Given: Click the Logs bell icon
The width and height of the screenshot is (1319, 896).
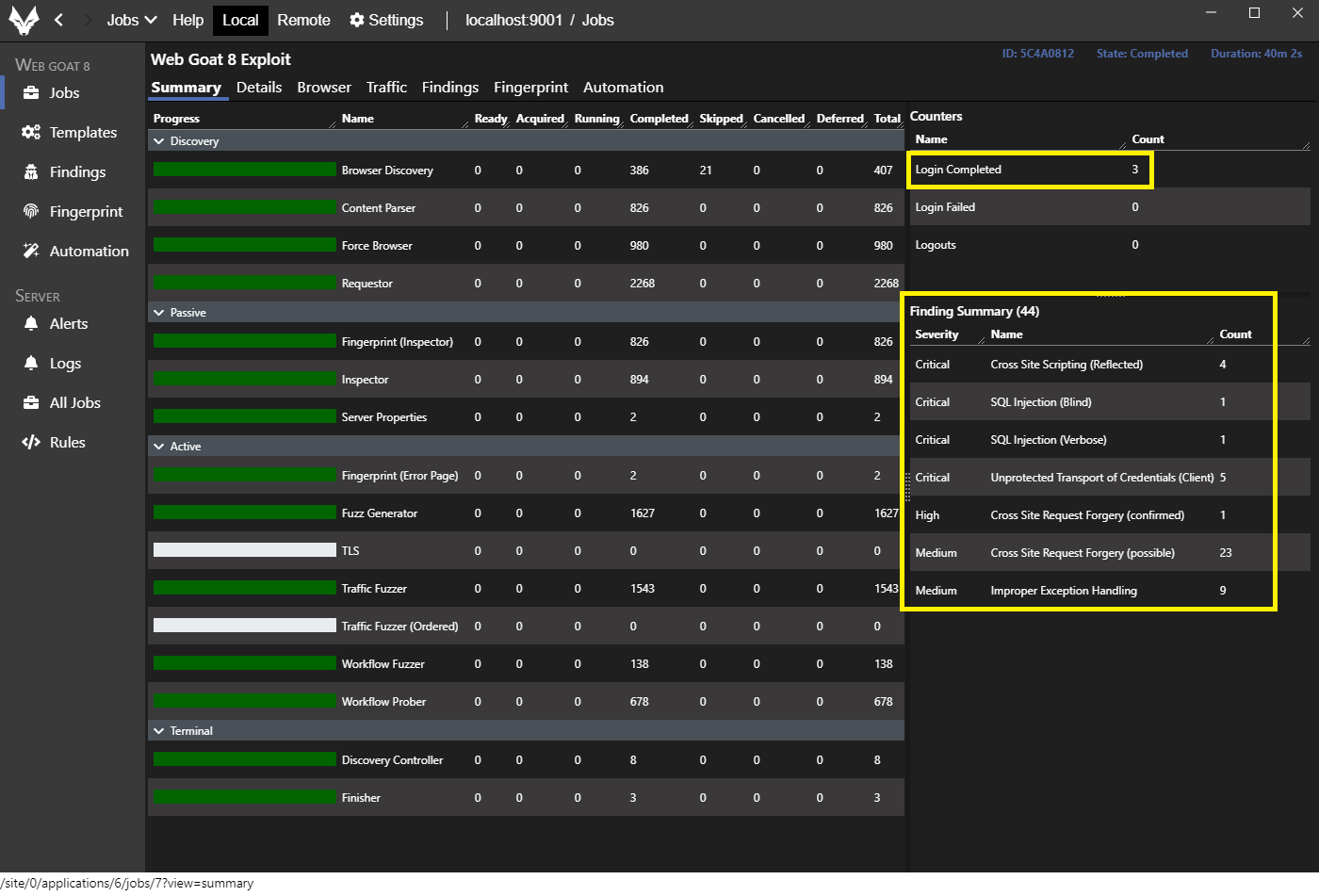Looking at the screenshot, I should [31, 363].
